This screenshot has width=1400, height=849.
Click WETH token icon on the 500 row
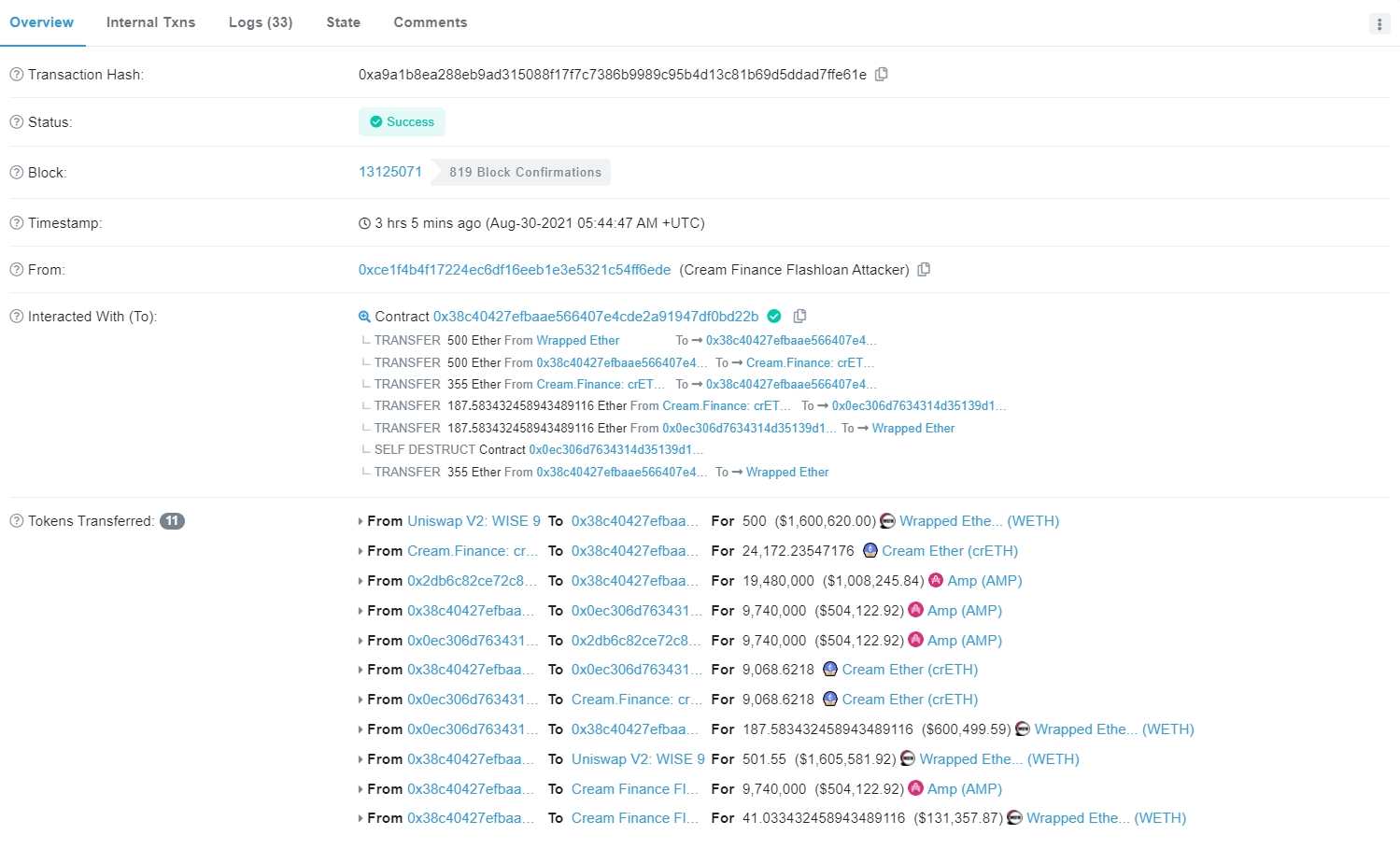(x=887, y=520)
